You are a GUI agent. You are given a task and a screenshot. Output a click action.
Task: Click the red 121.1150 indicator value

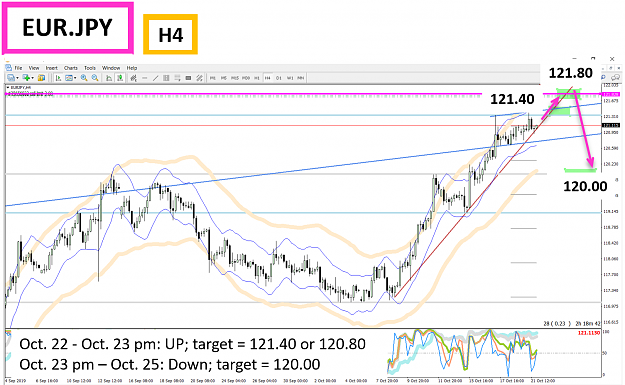coord(589,332)
